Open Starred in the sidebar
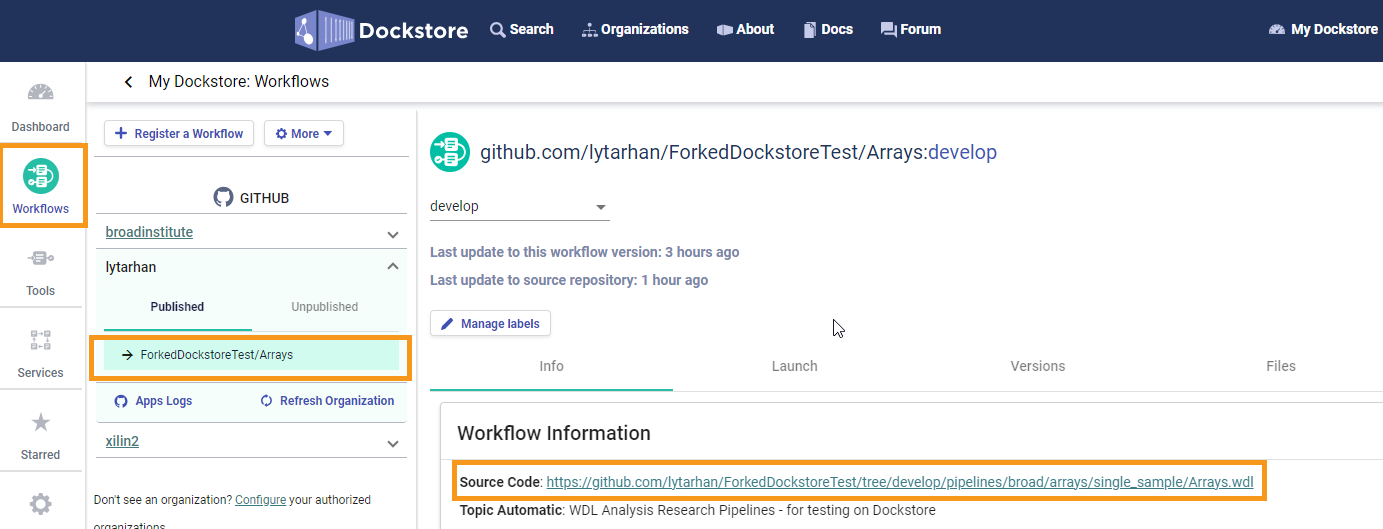1383x529 pixels. coord(41,436)
